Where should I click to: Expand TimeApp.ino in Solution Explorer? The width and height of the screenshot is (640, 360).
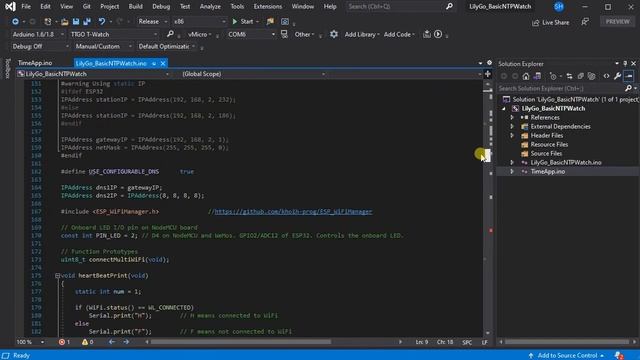pos(512,171)
